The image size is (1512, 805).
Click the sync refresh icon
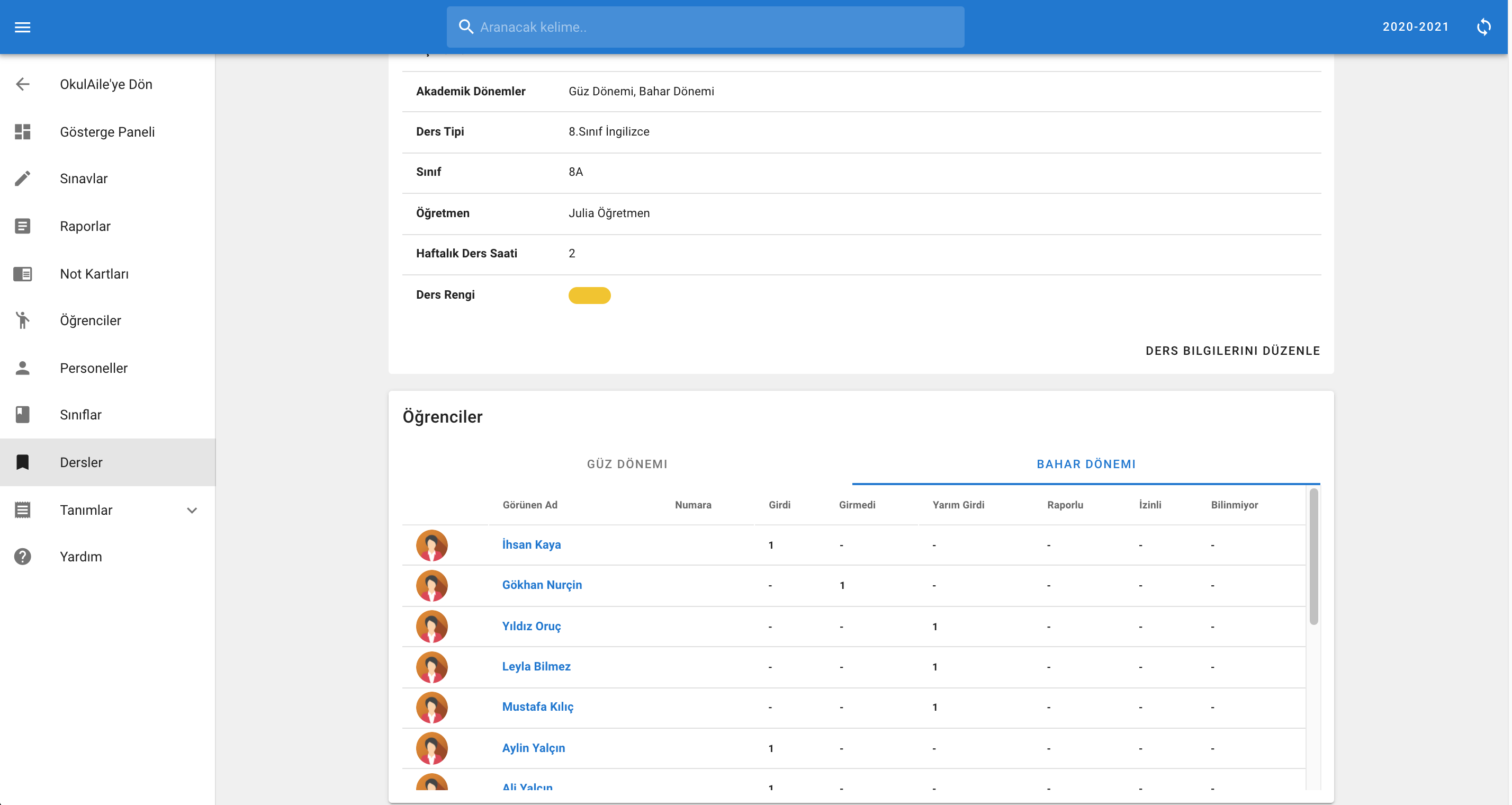coord(1483,27)
